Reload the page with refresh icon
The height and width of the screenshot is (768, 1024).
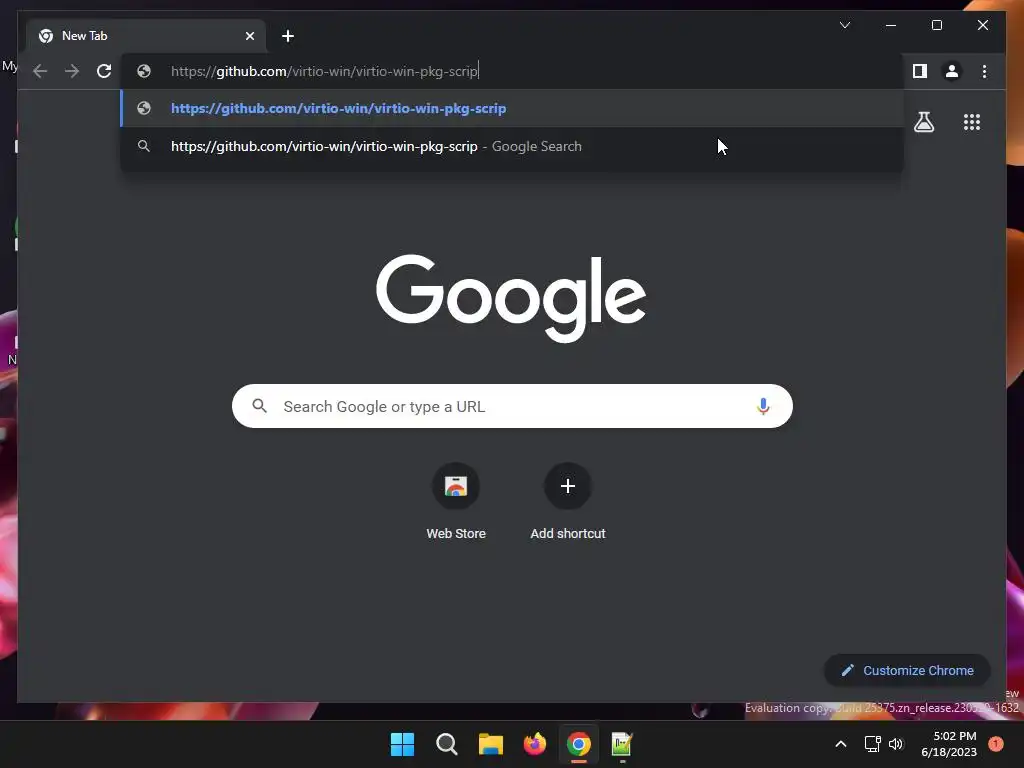pyautogui.click(x=104, y=71)
